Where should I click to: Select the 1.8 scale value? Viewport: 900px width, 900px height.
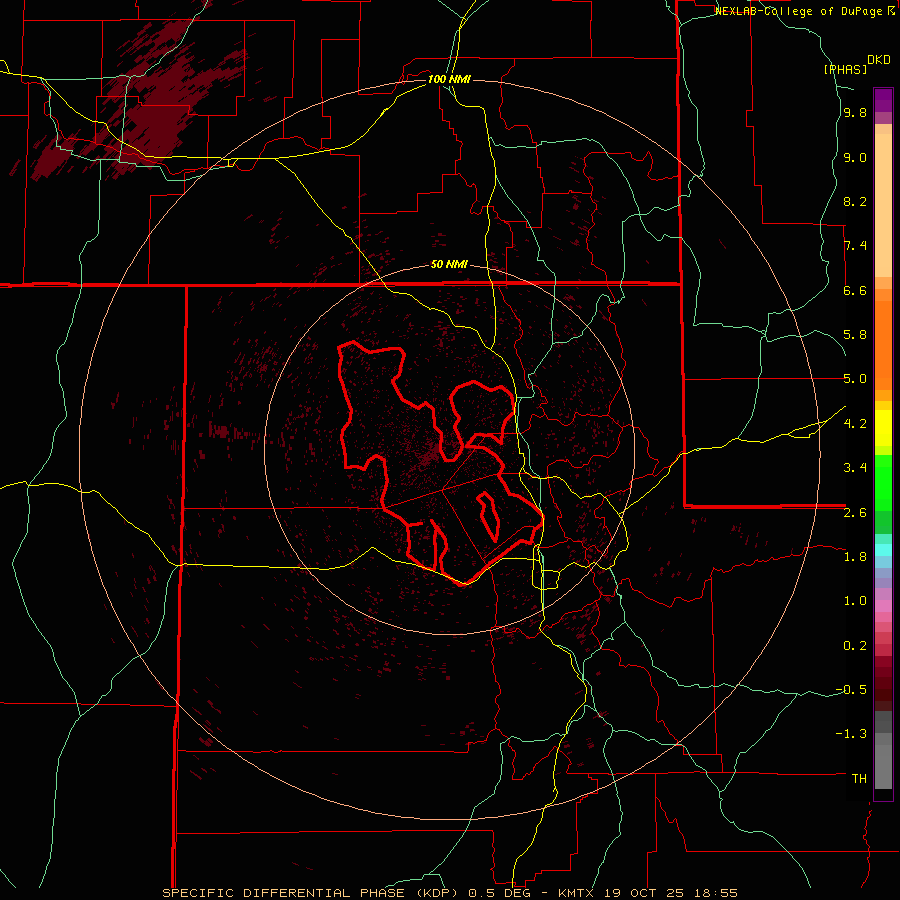tap(855, 556)
